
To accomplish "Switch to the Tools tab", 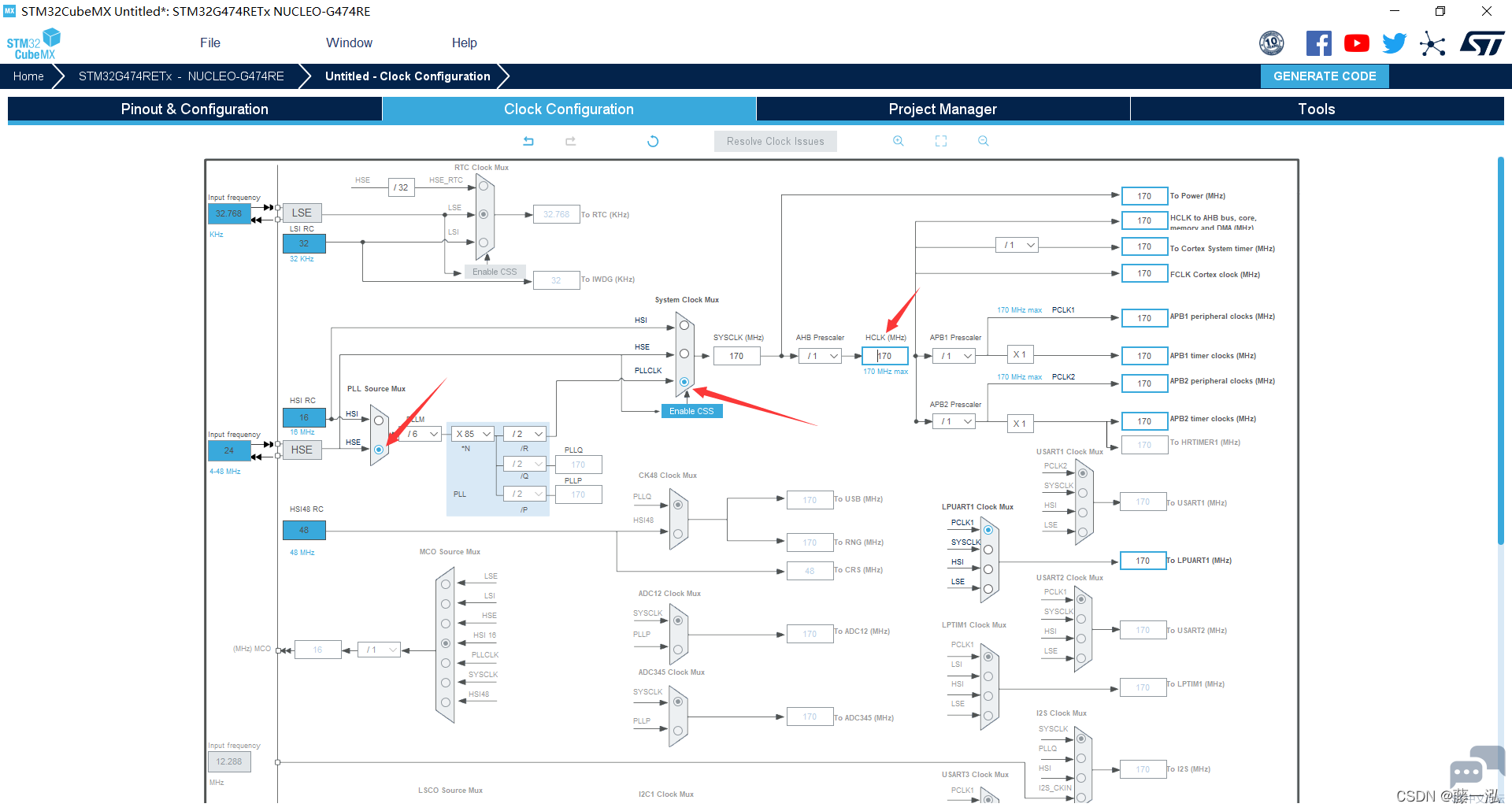I will coord(1317,109).
